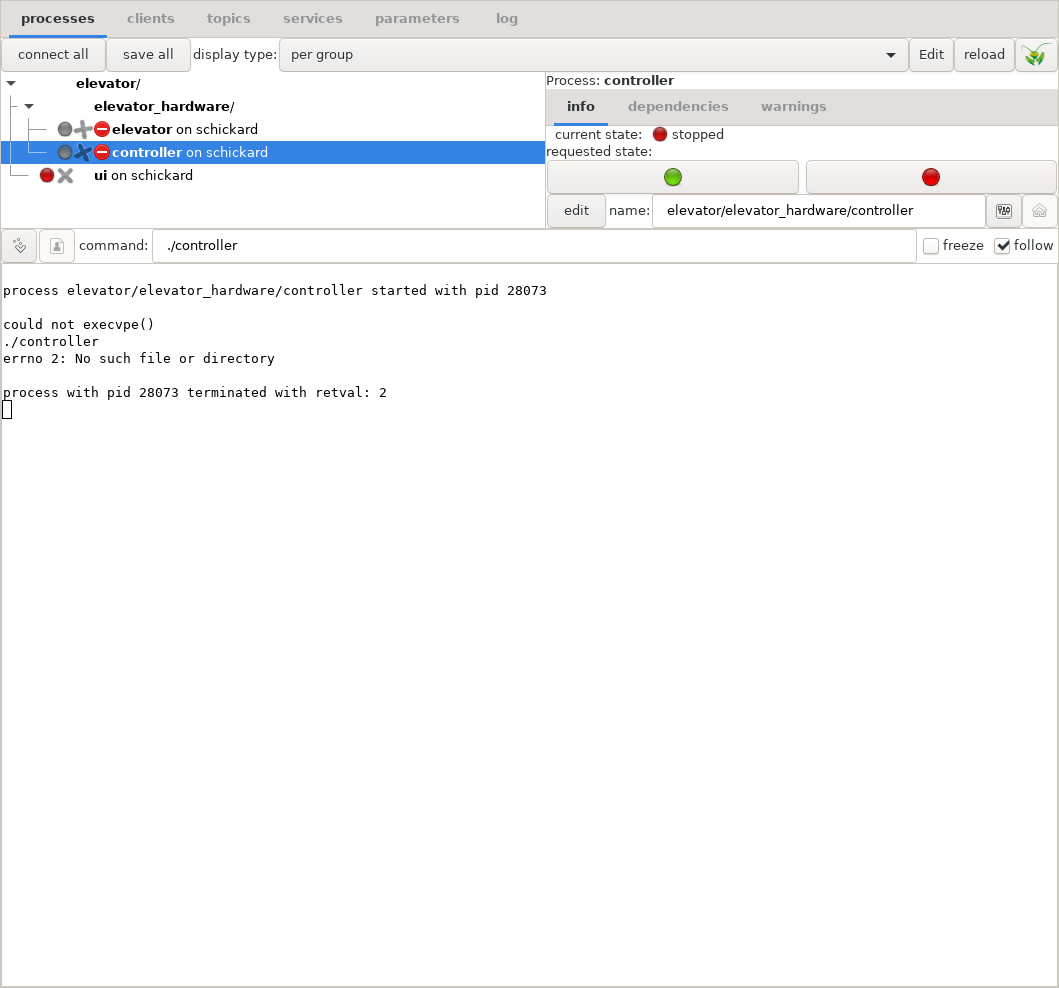Image resolution: width=1059 pixels, height=988 pixels.
Task: Select controller on schickard row
Action: click(x=273, y=152)
